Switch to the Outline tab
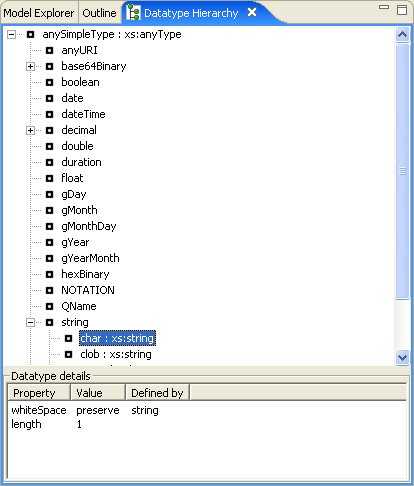 [x=99, y=13]
